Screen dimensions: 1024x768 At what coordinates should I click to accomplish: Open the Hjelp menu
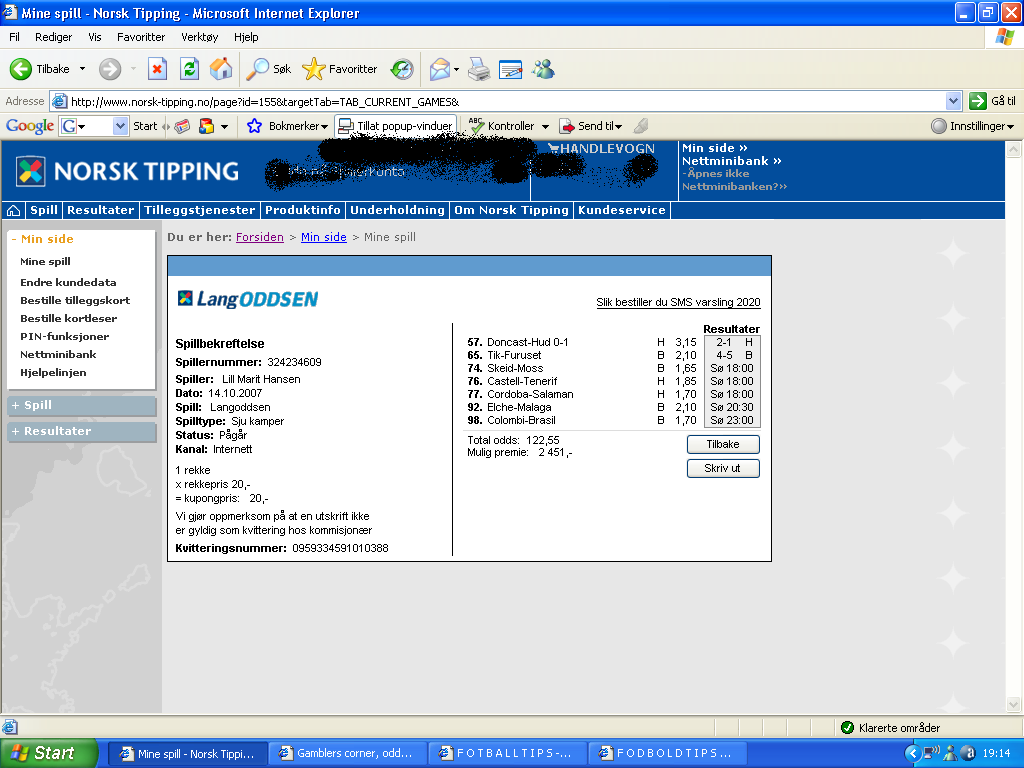click(246, 37)
